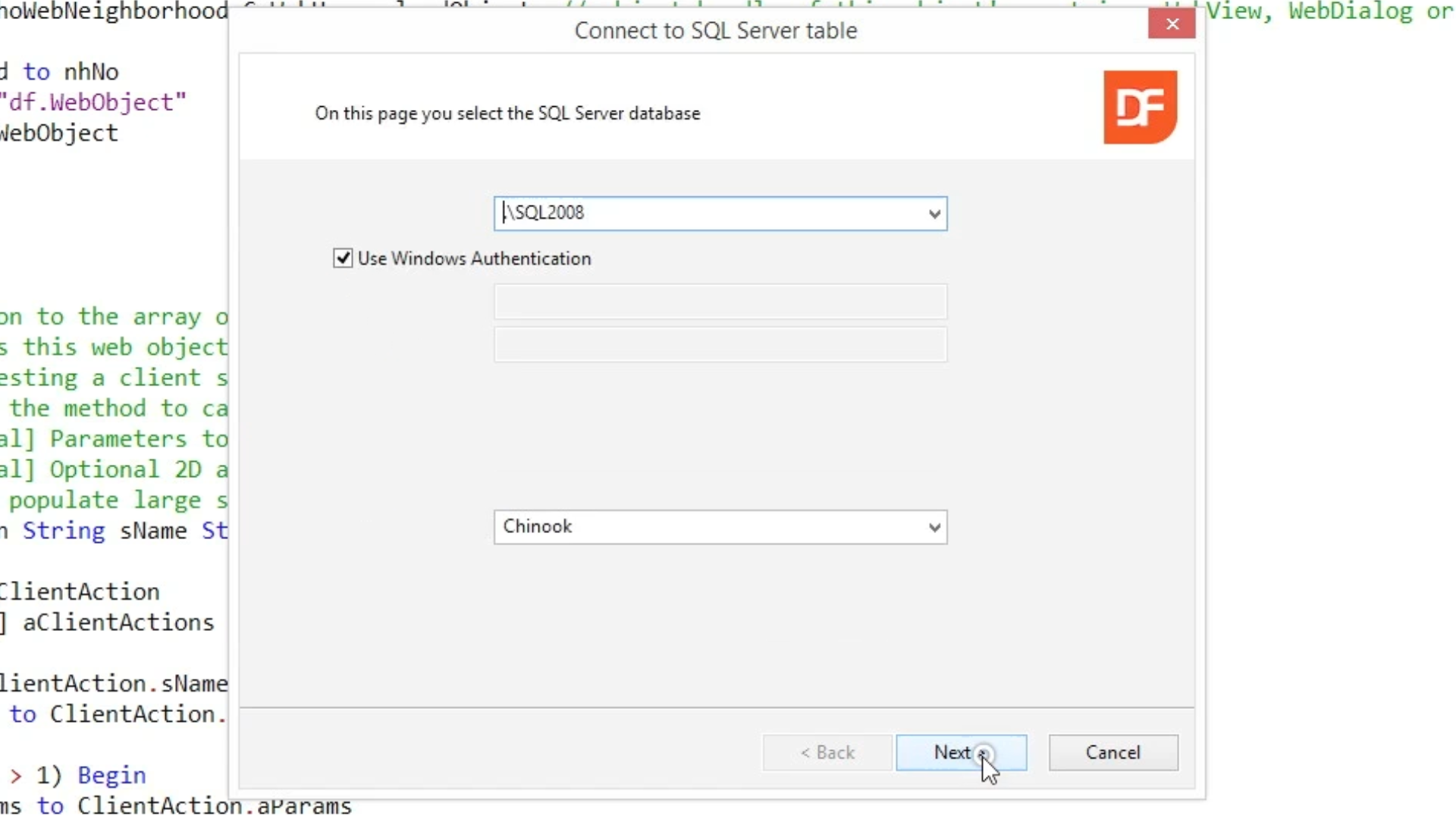Click the WebDialog comment text at top right
Screen dimensions: 1456x819
point(1350,11)
